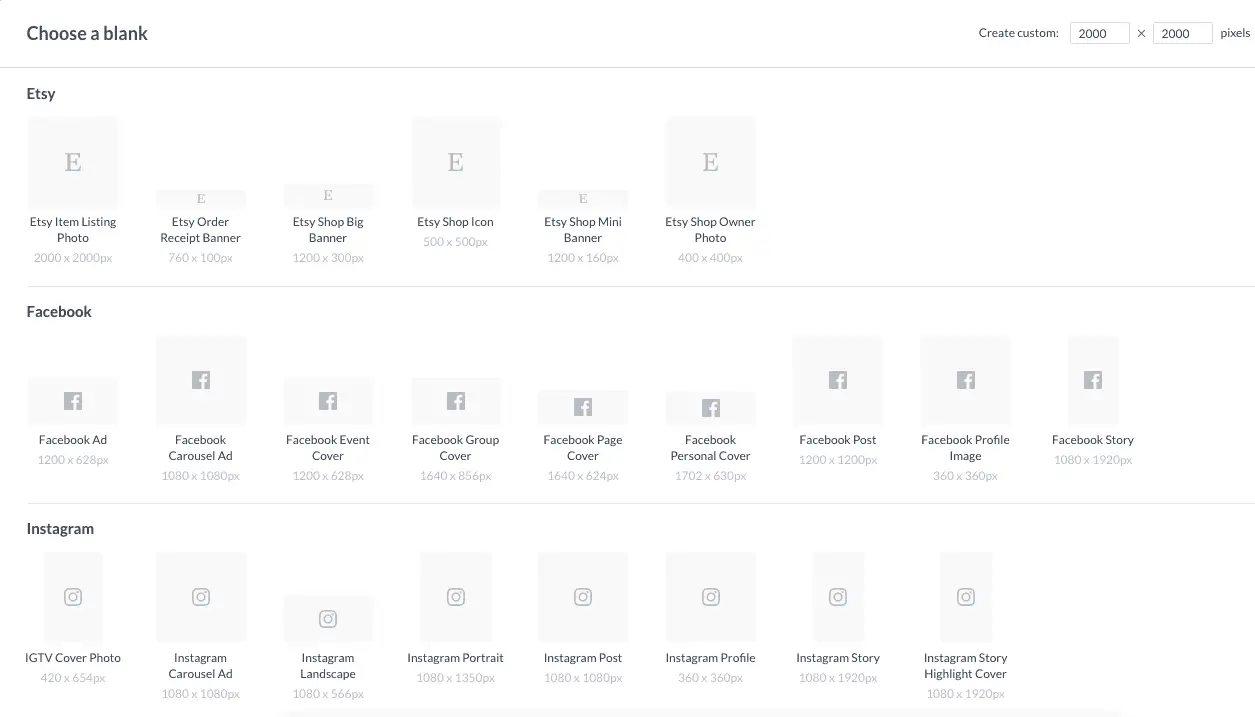Click the Etsy Order Receipt Banner label

tap(201, 230)
